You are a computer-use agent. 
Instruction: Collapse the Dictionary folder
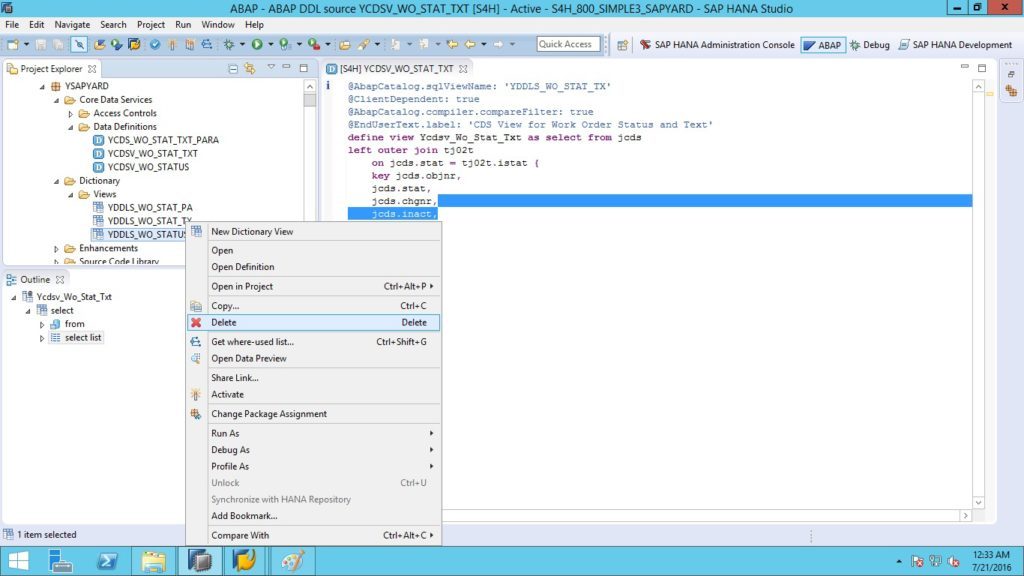(57, 181)
